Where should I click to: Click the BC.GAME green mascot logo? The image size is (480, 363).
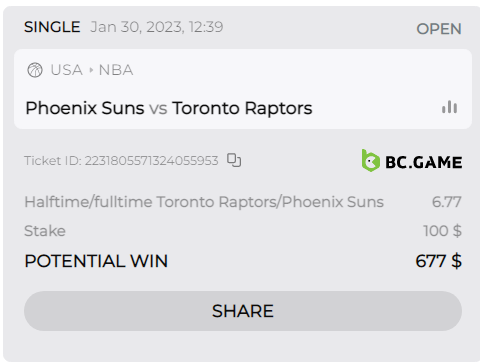click(x=370, y=161)
